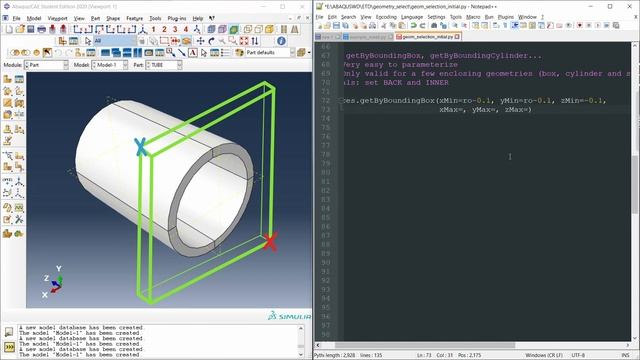
Task: Open the Viewport menu in Abaqus
Action: (57, 18)
